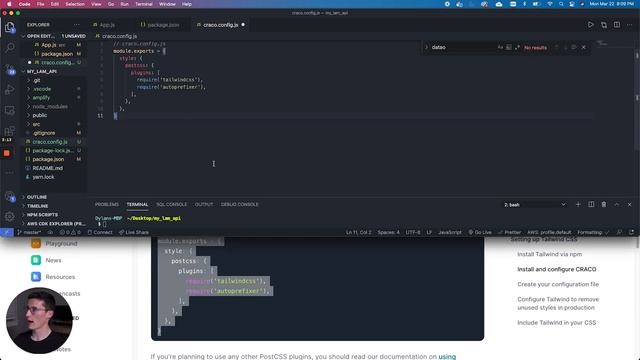The height and width of the screenshot is (360, 640).
Task: Open 'Install Tailwind via npm' link in browser
Action: pyautogui.click(x=549, y=254)
